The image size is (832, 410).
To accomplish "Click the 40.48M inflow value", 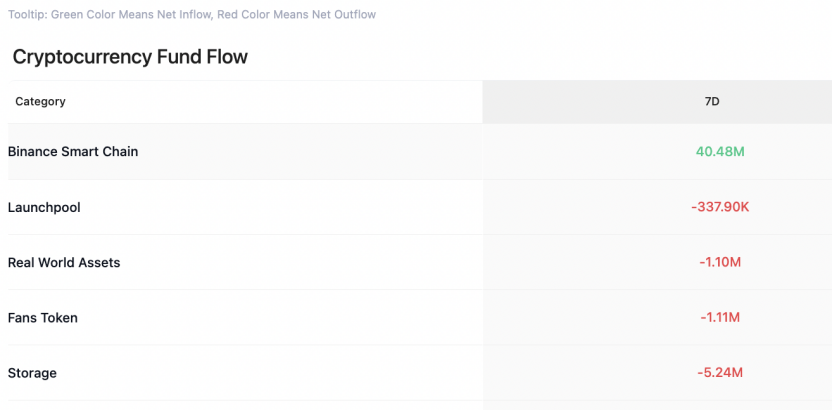I will point(720,152).
